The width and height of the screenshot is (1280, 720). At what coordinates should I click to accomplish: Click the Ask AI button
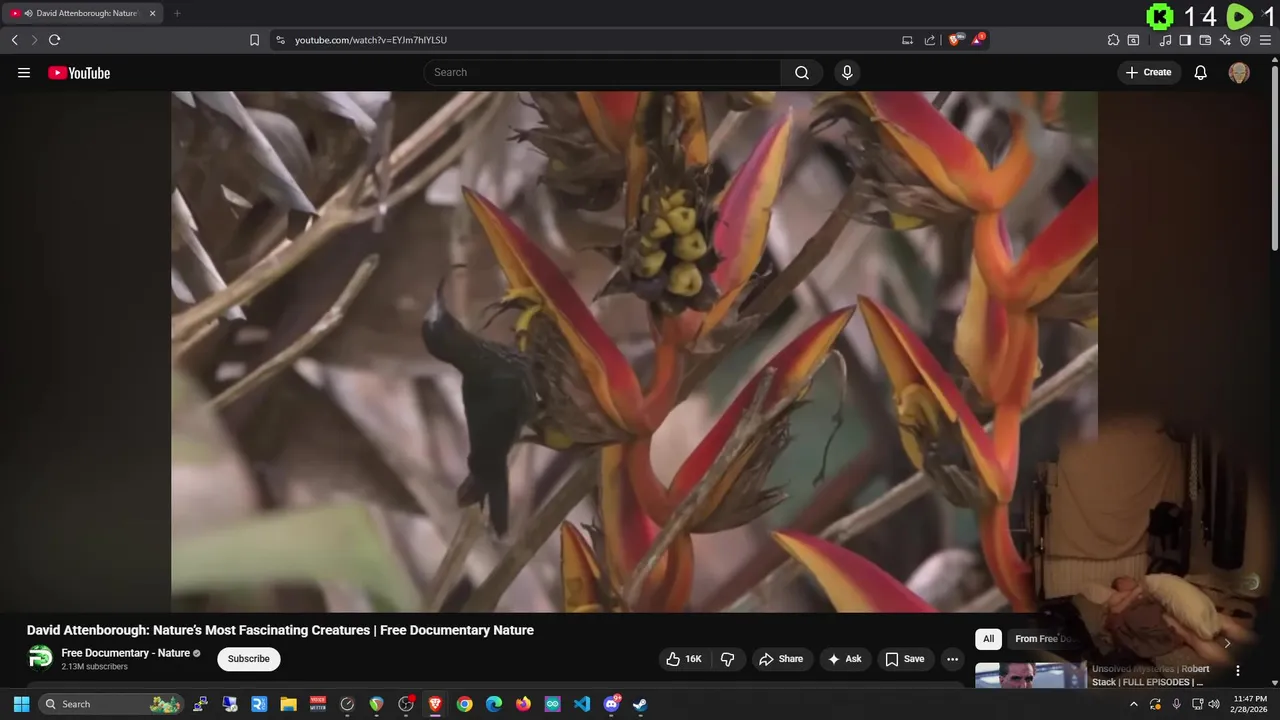point(844,659)
